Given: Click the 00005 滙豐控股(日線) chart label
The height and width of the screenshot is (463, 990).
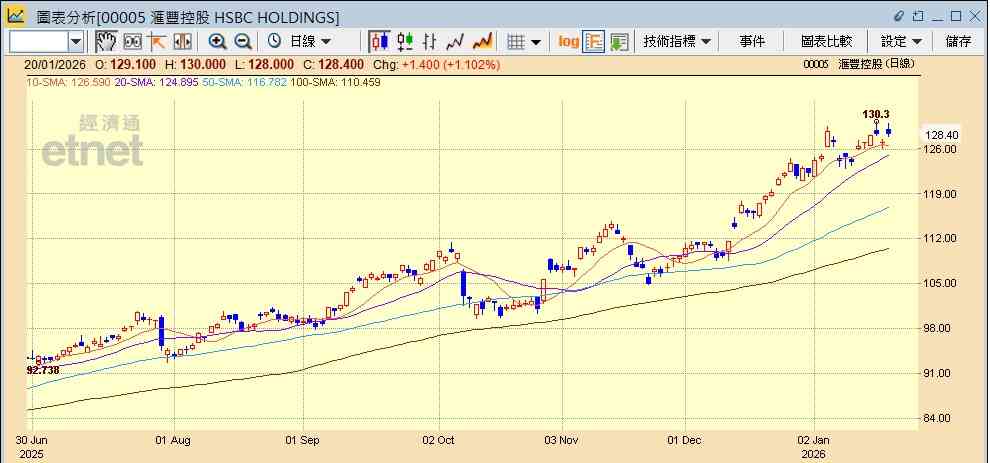Looking at the screenshot, I should [859, 64].
